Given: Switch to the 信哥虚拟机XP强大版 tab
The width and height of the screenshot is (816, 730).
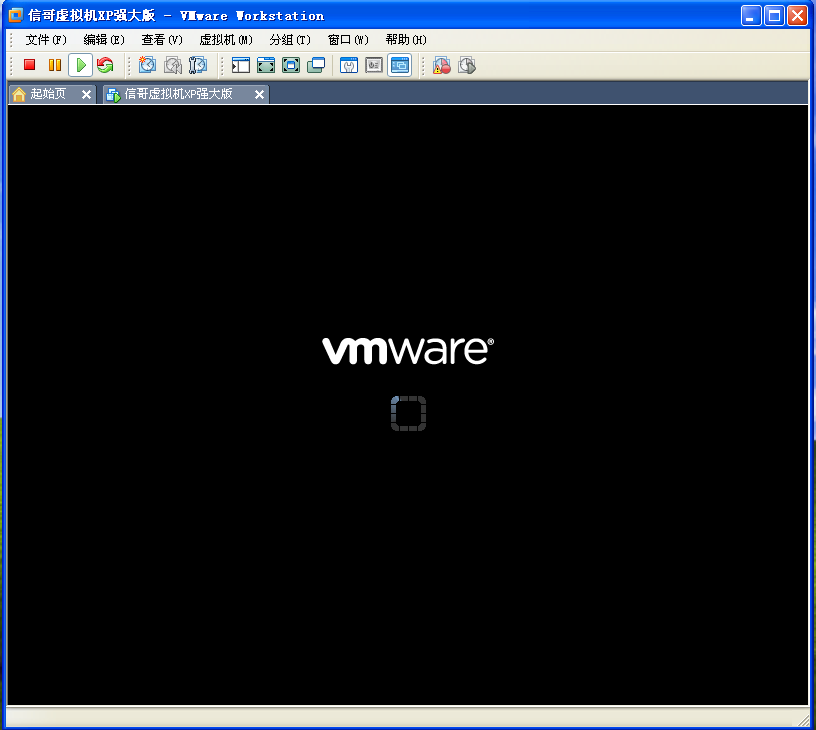Looking at the screenshot, I should pyautogui.click(x=186, y=94).
